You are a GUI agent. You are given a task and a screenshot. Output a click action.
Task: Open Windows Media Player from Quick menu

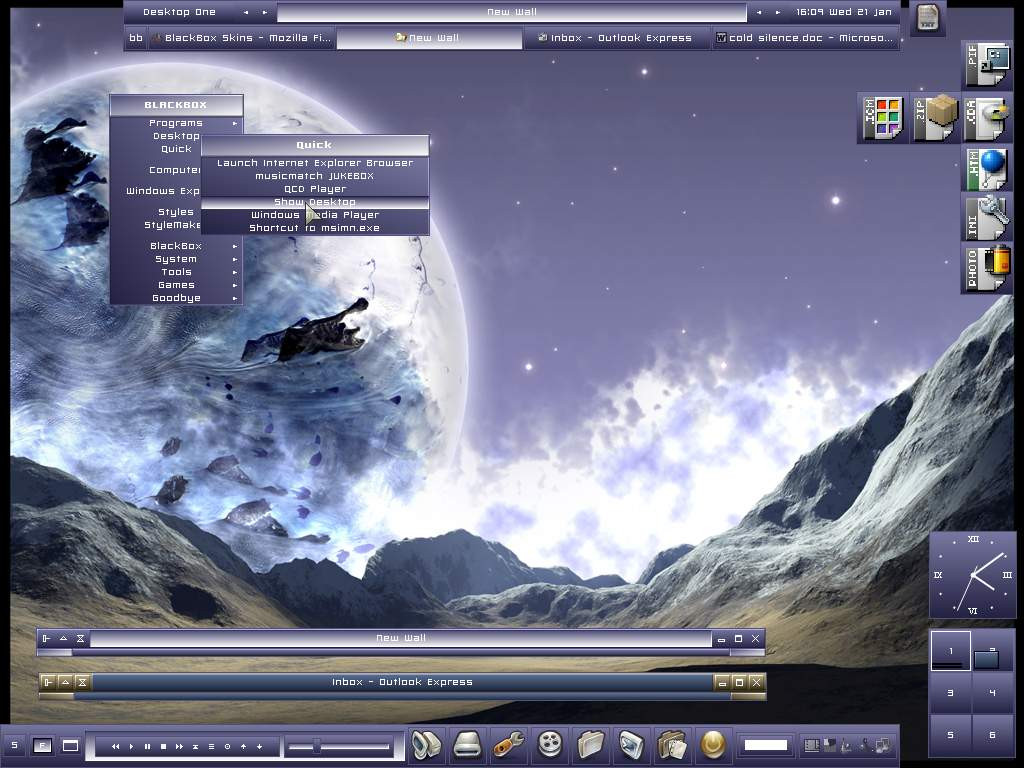tap(315, 215)
